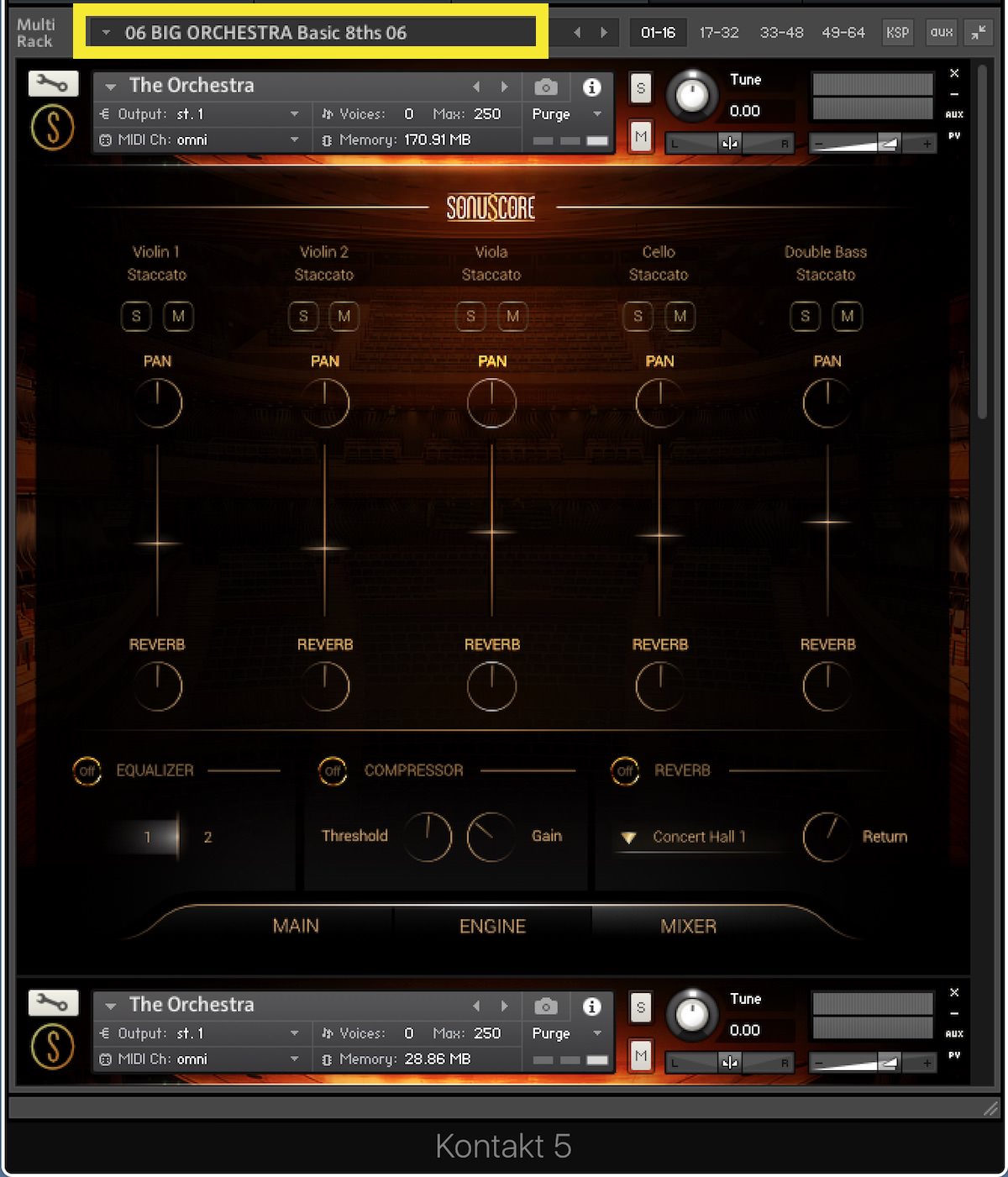Turn on the Equalizer with its Off button
The image size is (1008, 1177).
pos(87,770)
